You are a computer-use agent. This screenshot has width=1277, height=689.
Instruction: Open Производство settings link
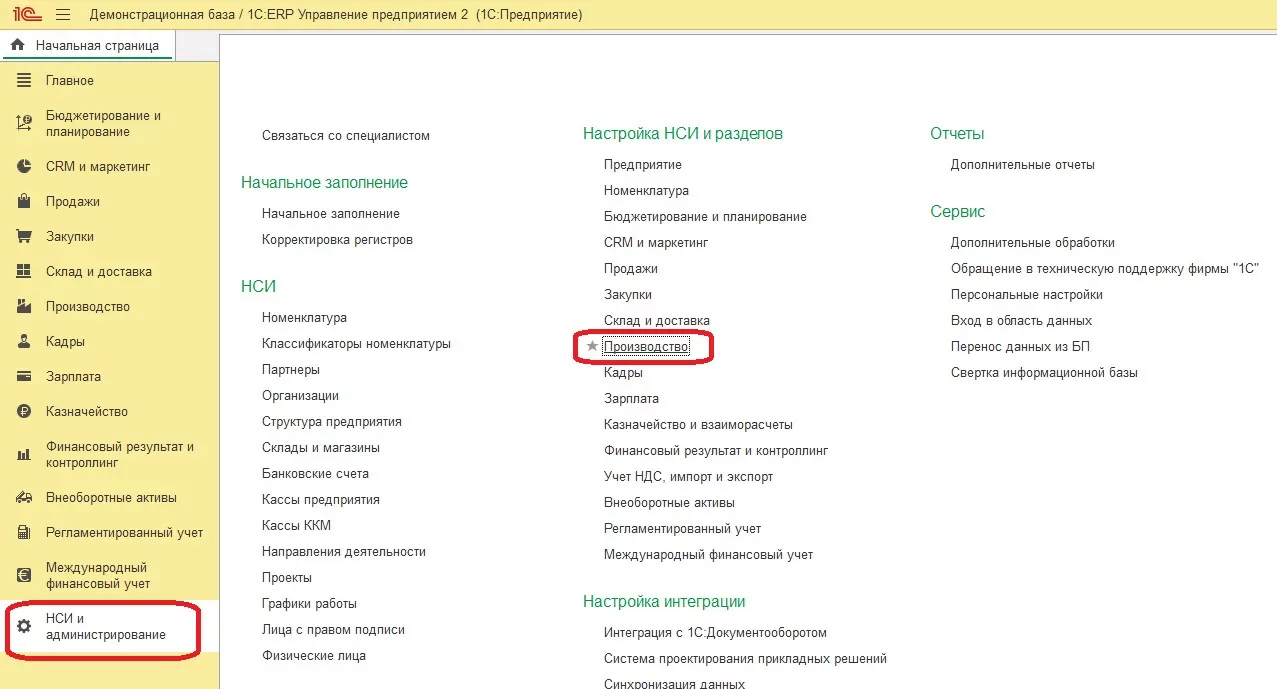click(x=646, y=346)
